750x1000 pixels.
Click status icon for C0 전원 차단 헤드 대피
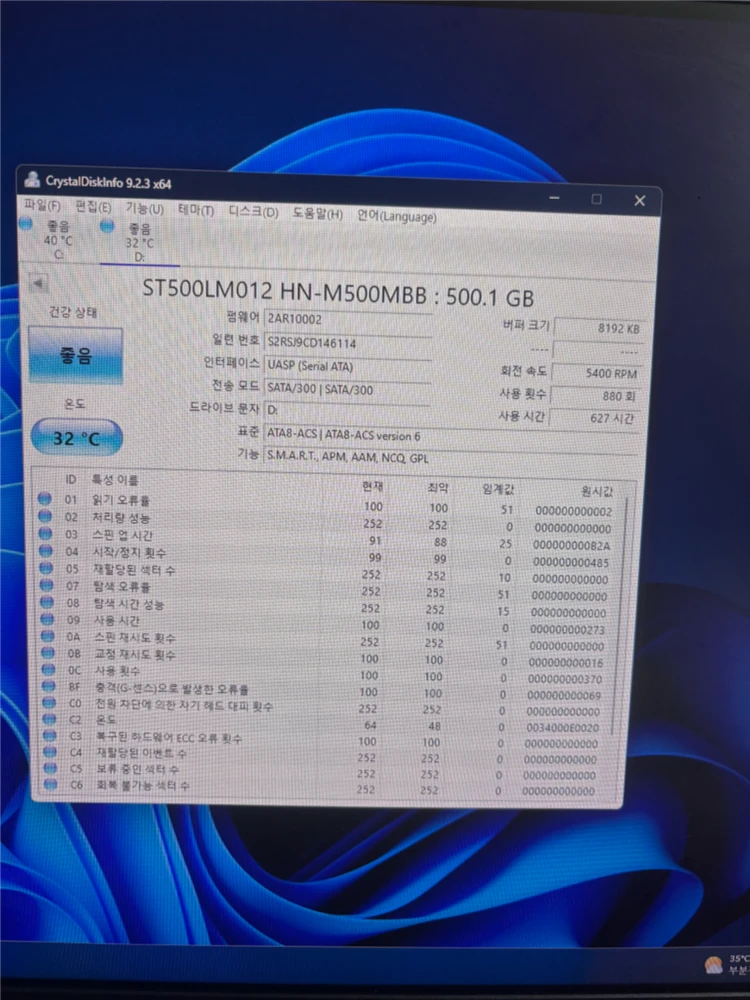tap(48, 703)
